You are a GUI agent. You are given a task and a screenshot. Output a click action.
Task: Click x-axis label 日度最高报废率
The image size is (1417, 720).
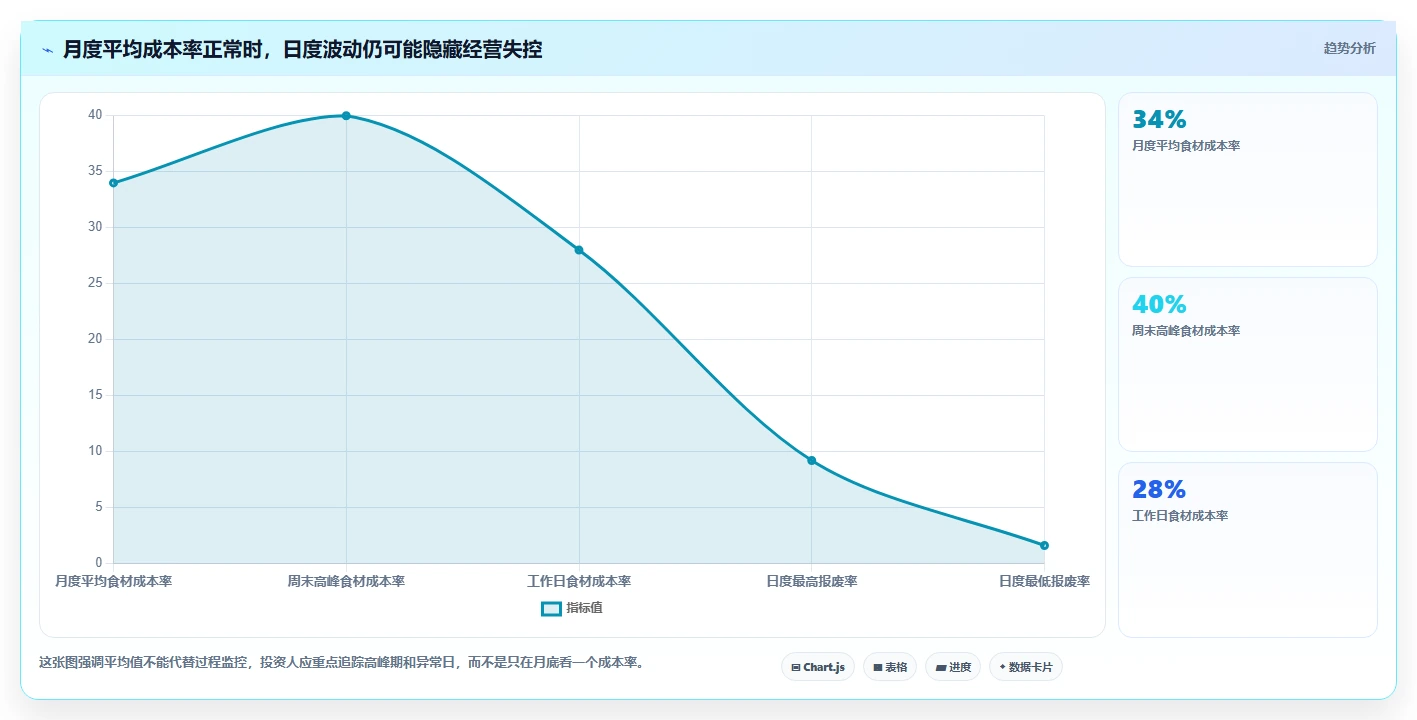click(811, 581)
